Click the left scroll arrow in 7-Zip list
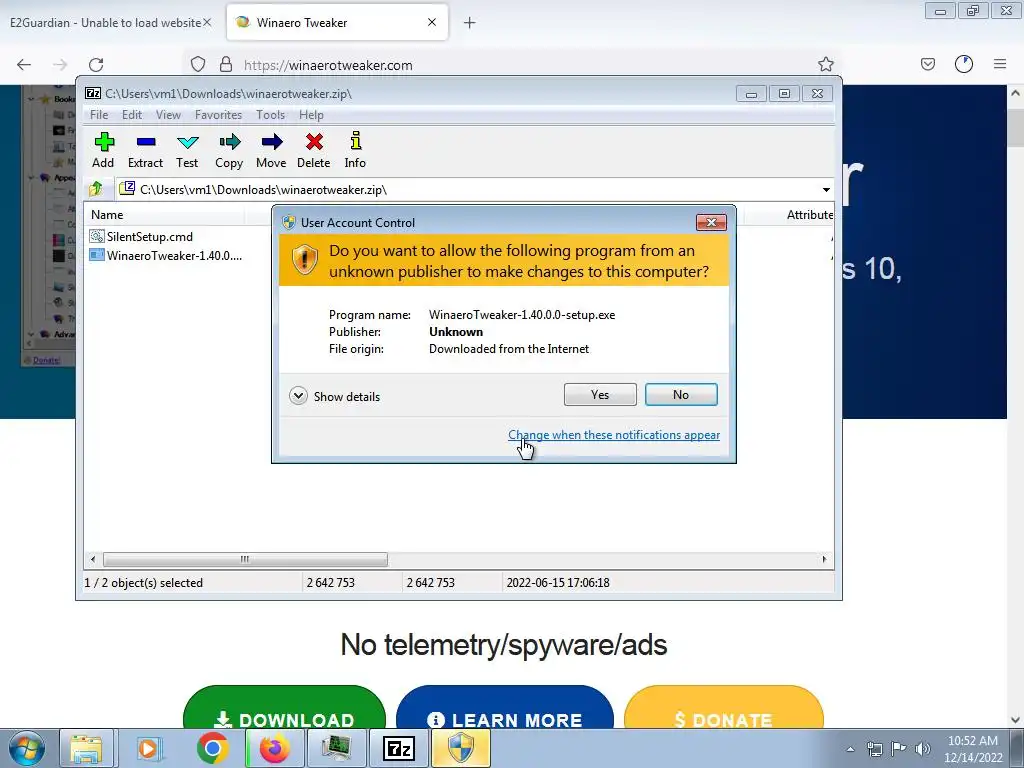Viewport: 1024px width, 768px height. (93, 560)
